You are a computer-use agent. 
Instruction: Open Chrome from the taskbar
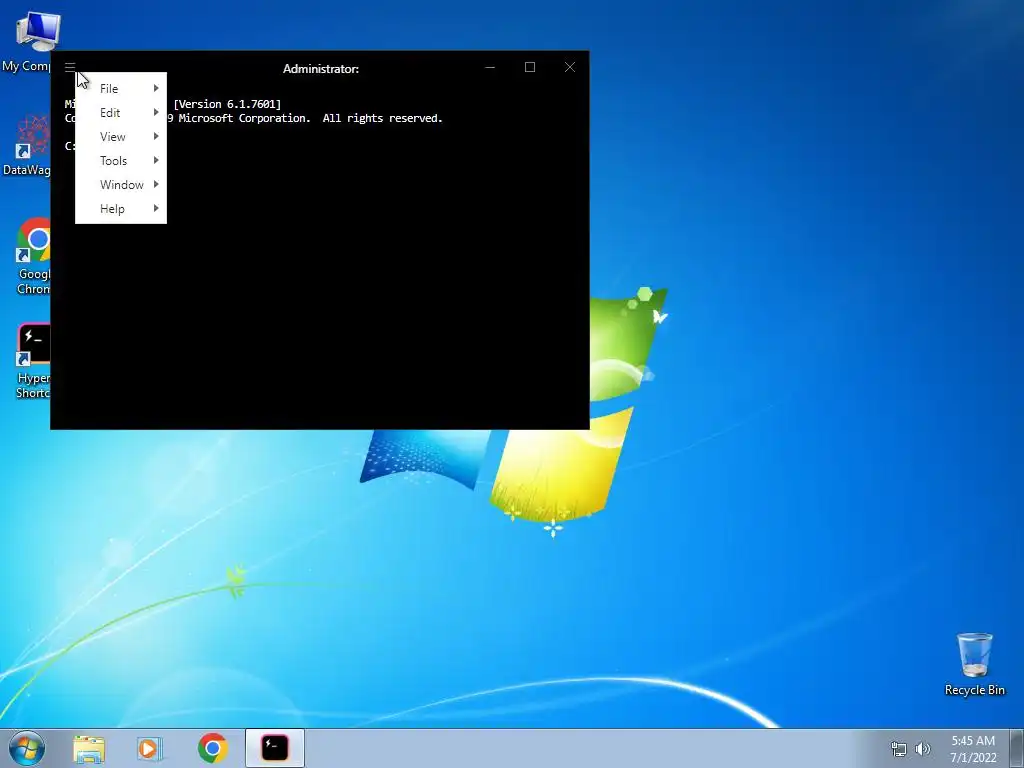(212, 748)
